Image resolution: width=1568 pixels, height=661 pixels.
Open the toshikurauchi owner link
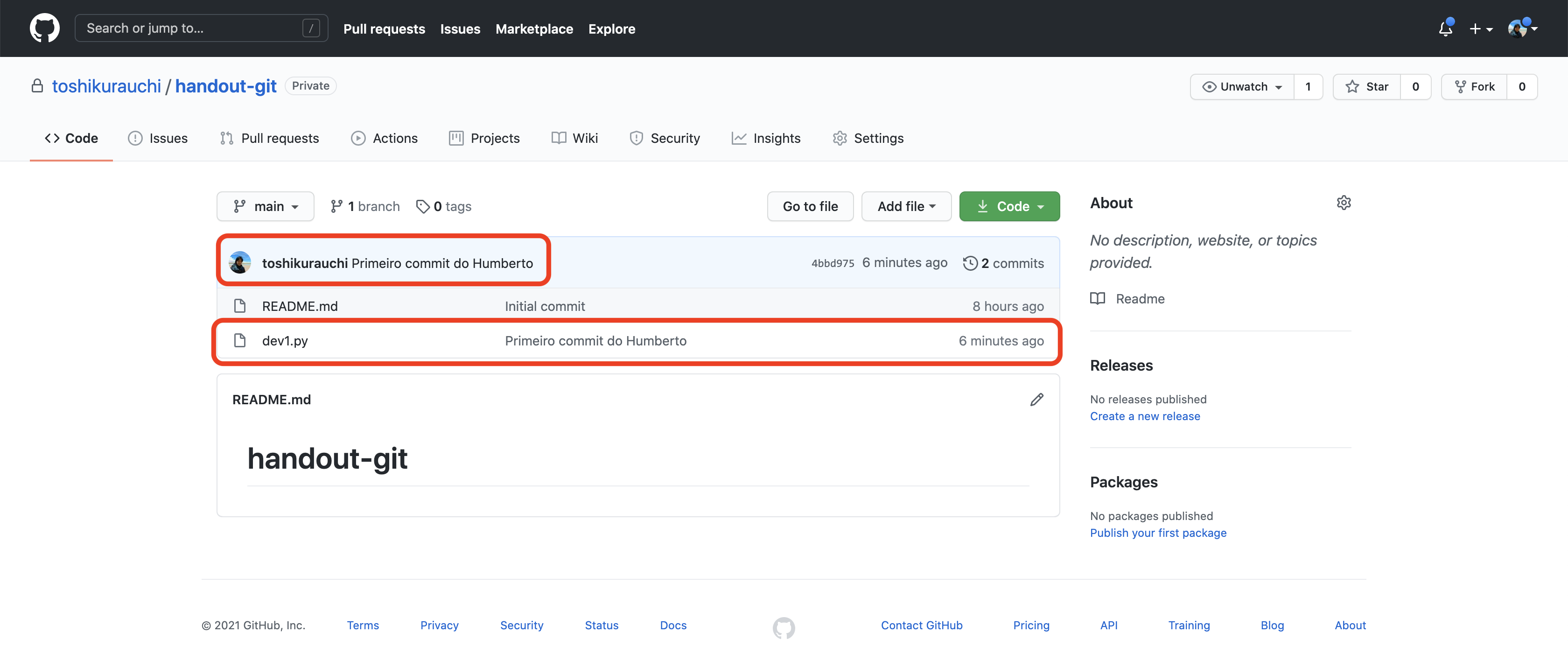pos(106,86)
